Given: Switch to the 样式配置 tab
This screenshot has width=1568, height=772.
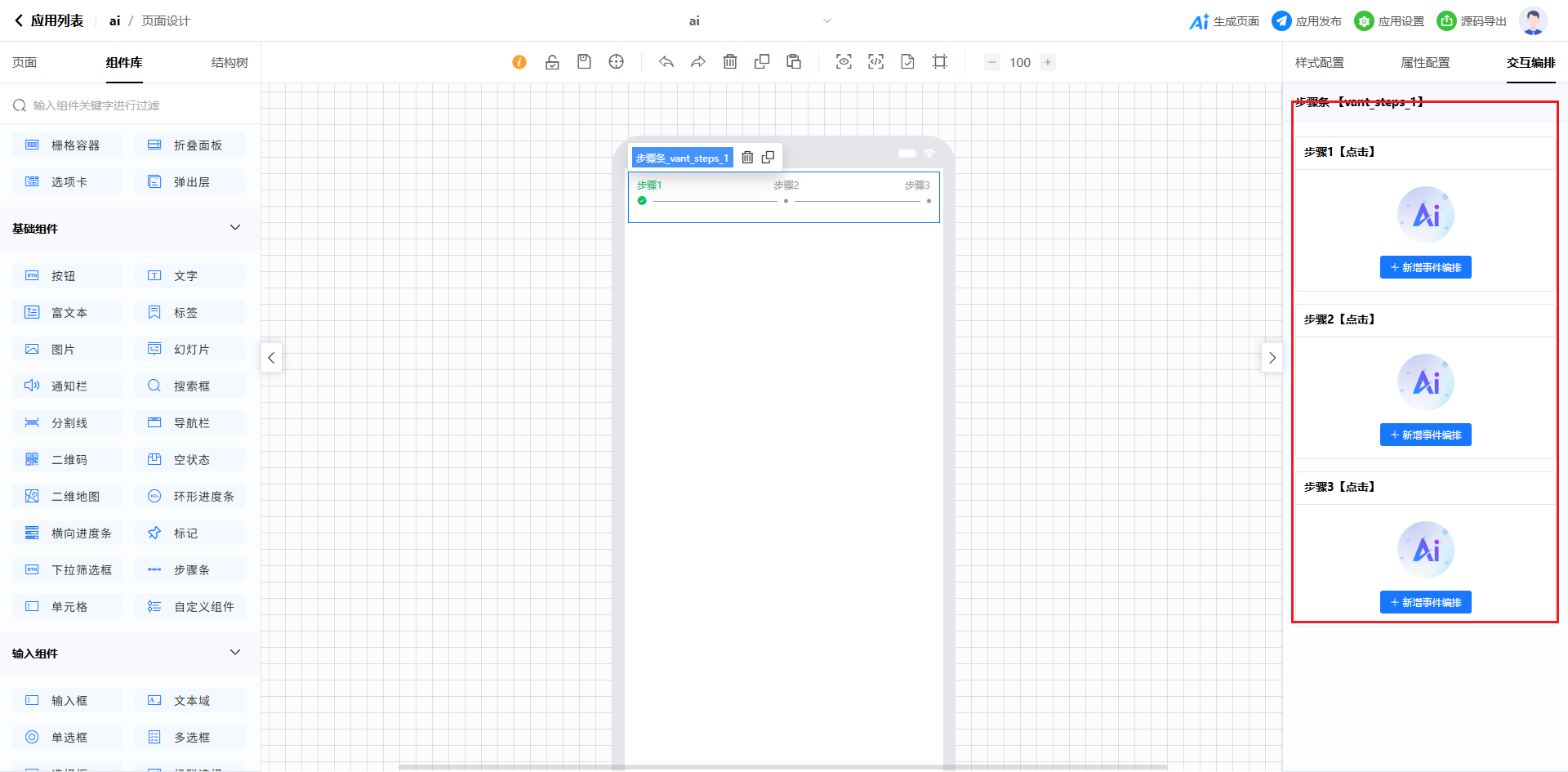Looking at the screenshot, I should pyautogui.click(x=1319, y=63).
